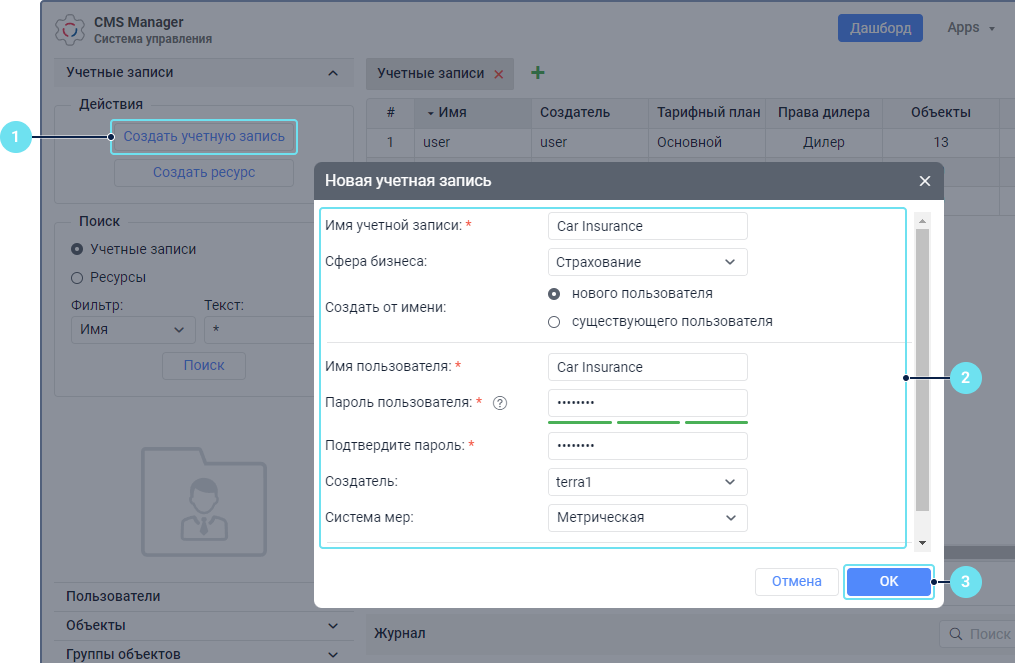Click the green plus add-tab icon
Viewport: 1015px width, 663px height.
point(537,73)
